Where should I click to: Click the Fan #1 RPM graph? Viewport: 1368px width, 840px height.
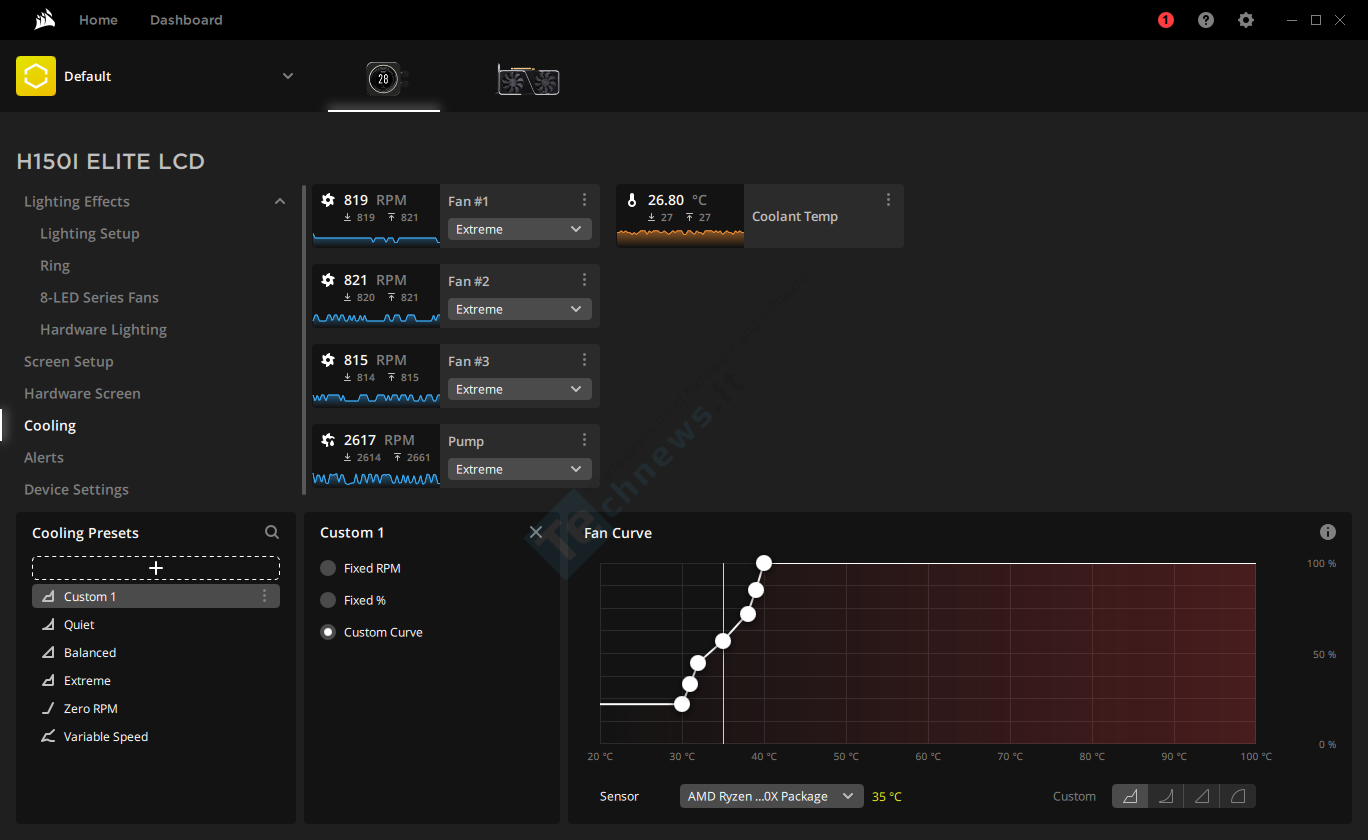point(376,238)
